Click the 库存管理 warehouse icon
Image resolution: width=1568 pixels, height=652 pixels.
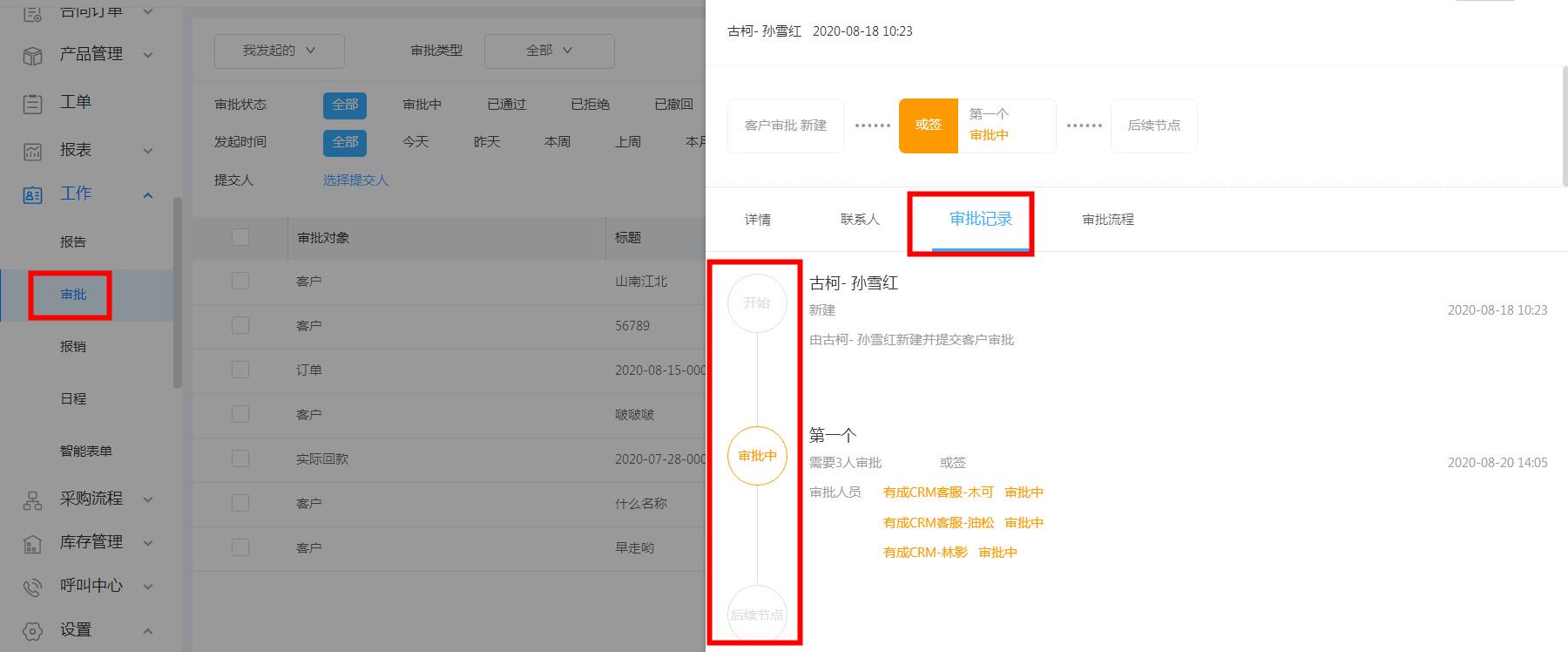click(32, 544)
